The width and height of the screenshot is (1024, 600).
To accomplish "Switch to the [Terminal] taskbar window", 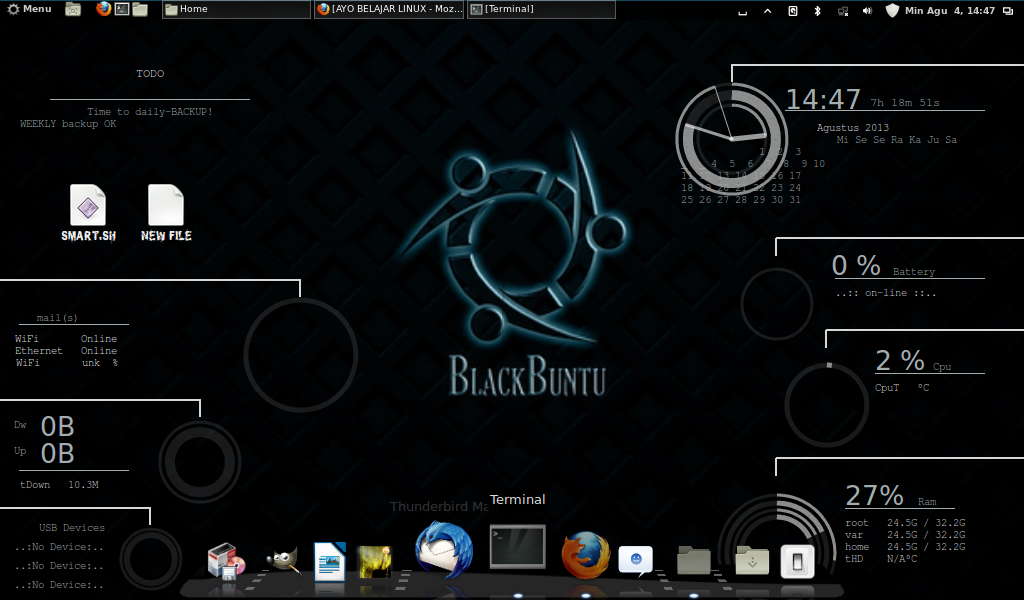I will 540,10.
